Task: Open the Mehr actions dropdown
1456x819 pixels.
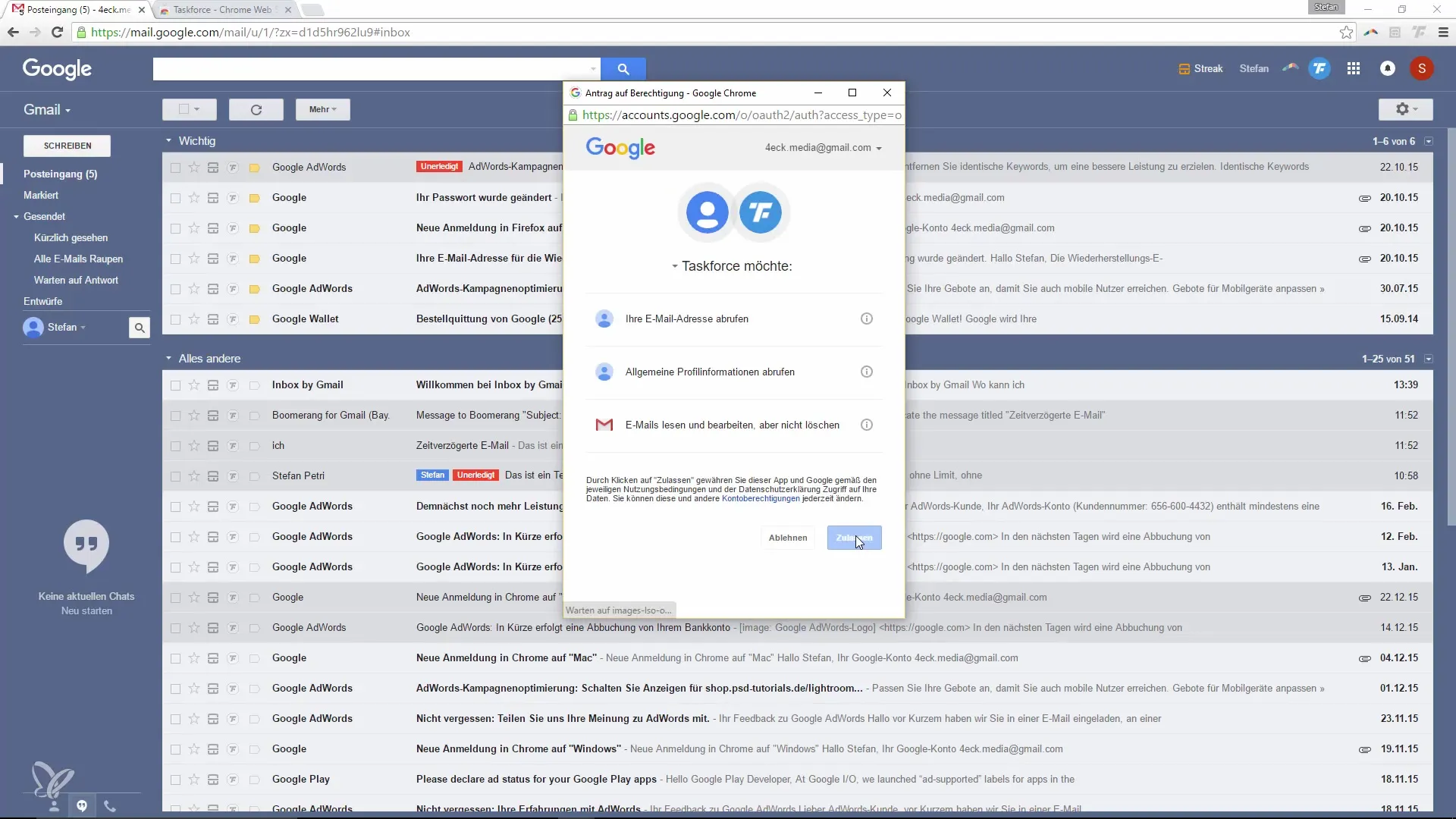Action: click(322, 109)
